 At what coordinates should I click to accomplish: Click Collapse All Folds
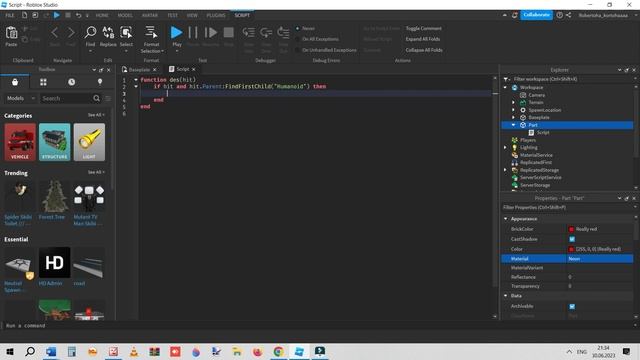click(424, 50)
